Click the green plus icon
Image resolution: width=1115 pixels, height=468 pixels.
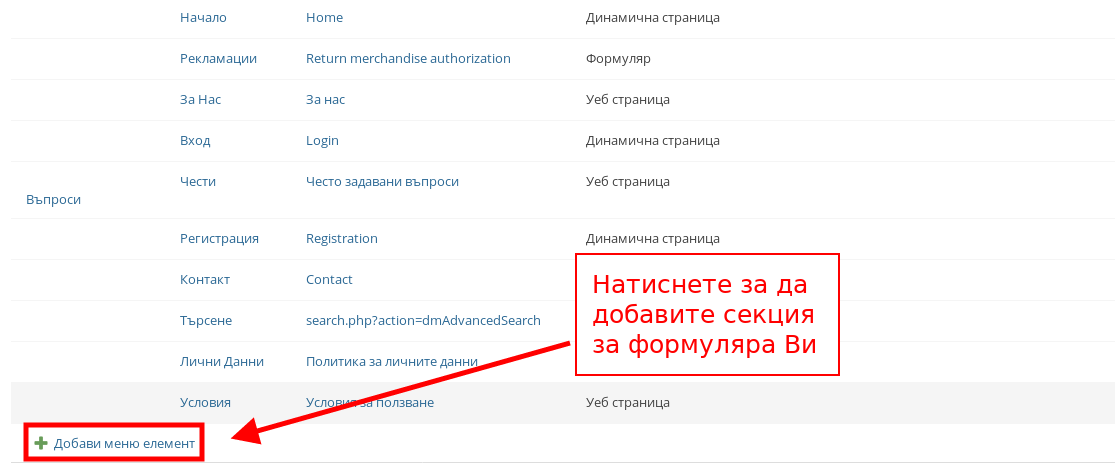41,443
